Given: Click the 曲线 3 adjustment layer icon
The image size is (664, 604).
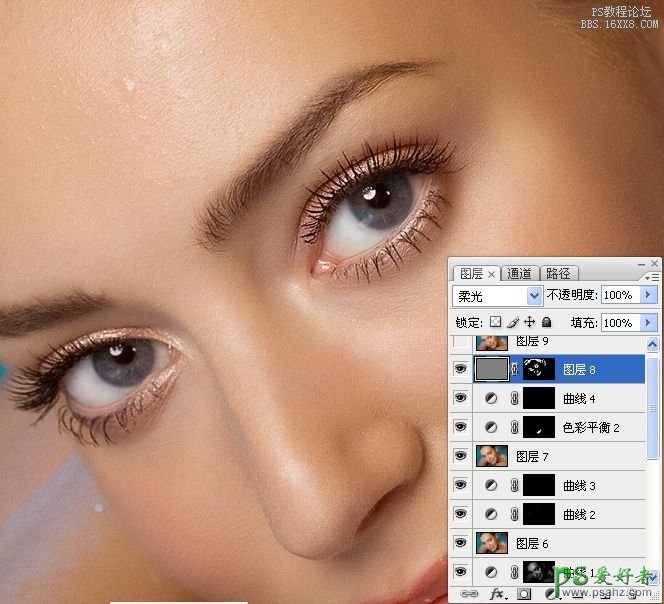Looking at the screenshot, I should pyautogui.click(x=491, y=485).
